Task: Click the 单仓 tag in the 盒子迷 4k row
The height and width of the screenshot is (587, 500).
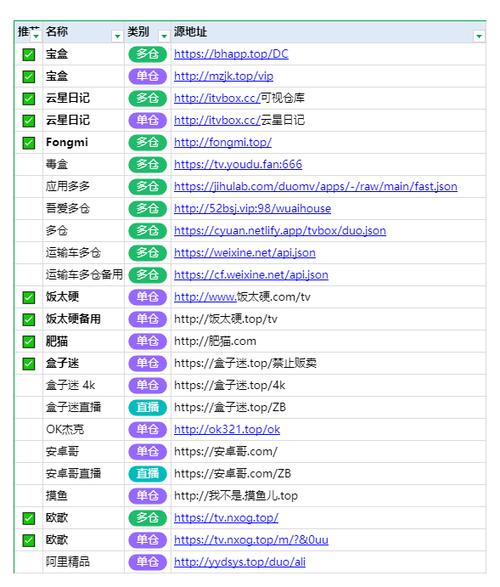Action: 147,386
